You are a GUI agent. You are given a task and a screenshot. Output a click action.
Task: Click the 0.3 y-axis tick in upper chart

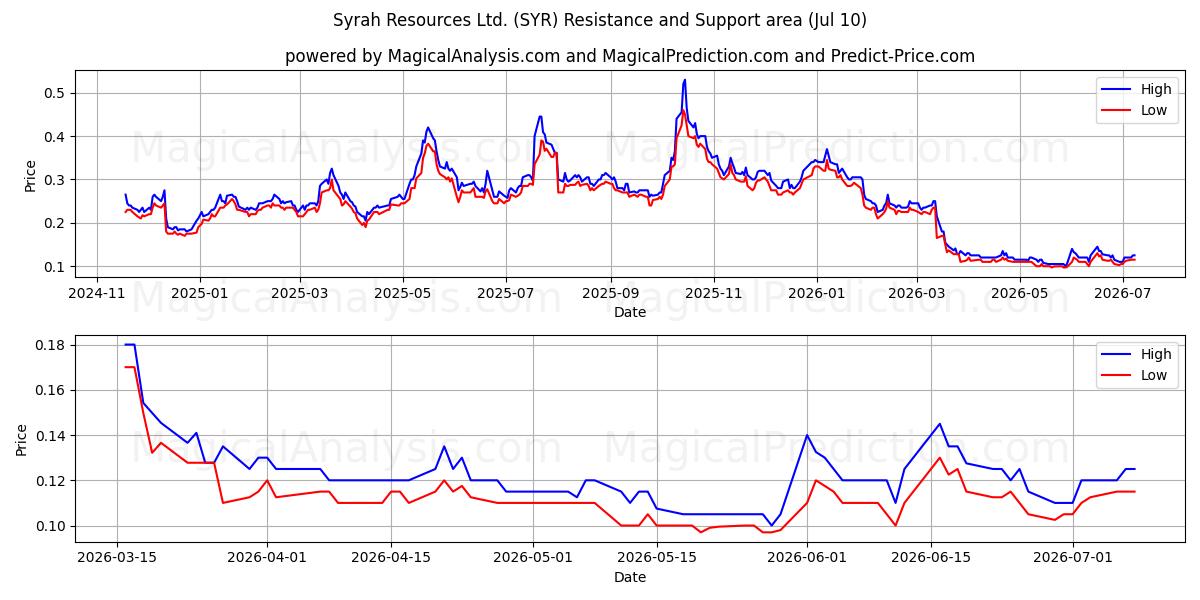[55, 180]
